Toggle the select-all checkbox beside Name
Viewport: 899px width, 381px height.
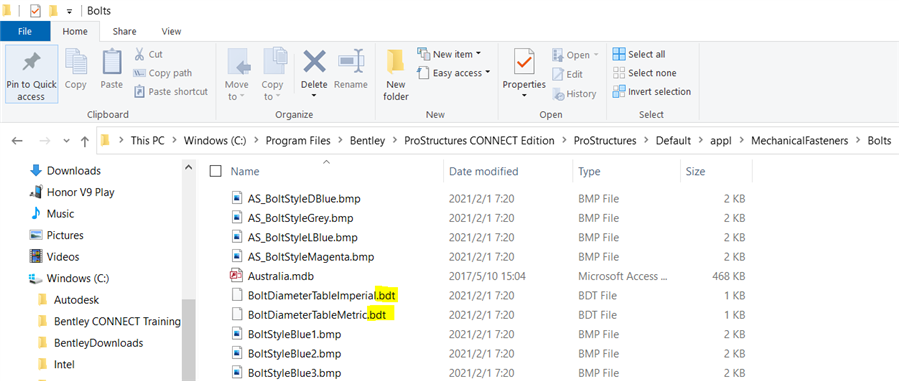(216, 171)
